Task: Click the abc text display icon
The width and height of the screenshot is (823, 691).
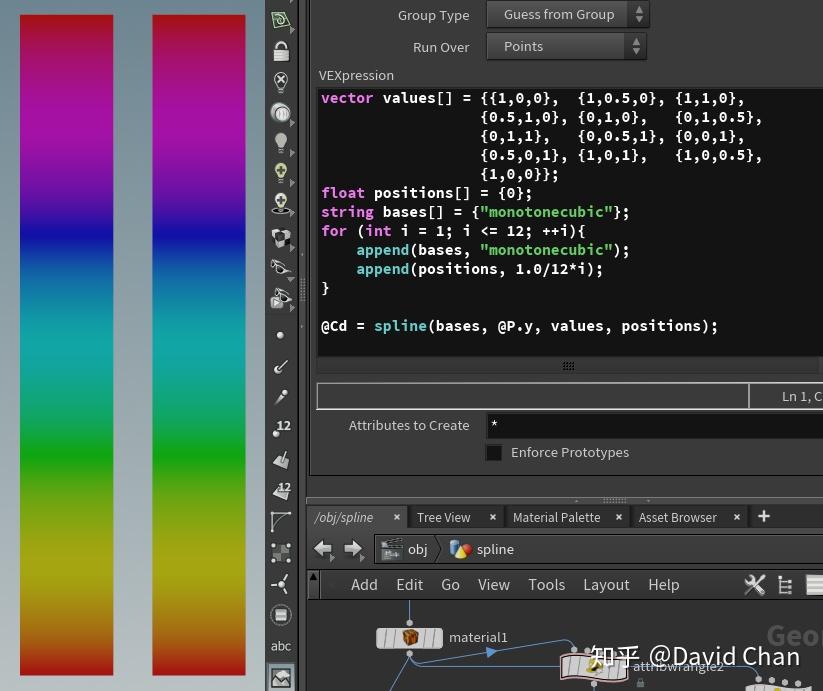Action: click(281, 646)
